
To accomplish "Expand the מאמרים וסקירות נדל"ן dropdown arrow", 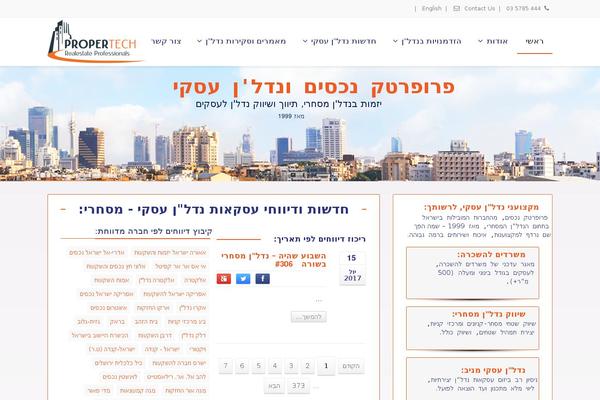I will (x=199, y=41).
